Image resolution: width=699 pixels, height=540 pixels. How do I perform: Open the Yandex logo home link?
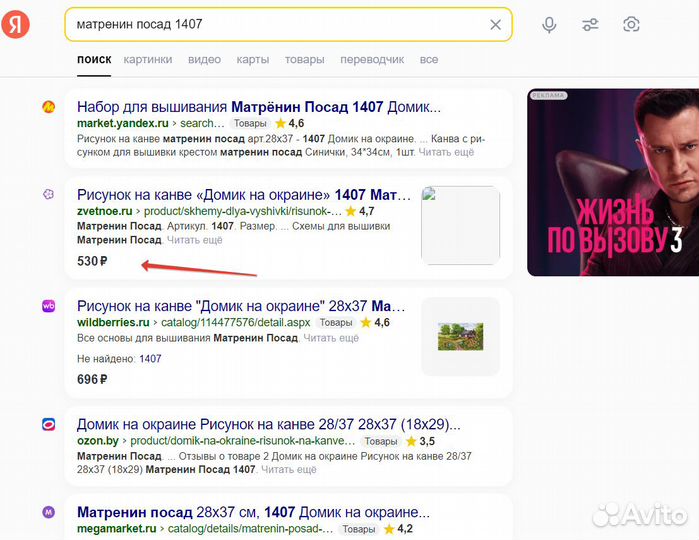[x=15, y=24]
